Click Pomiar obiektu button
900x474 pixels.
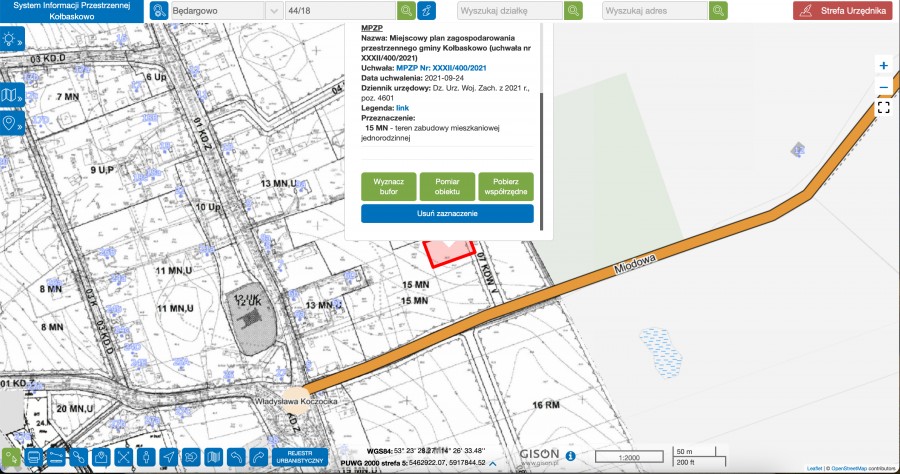coord(447,187)
